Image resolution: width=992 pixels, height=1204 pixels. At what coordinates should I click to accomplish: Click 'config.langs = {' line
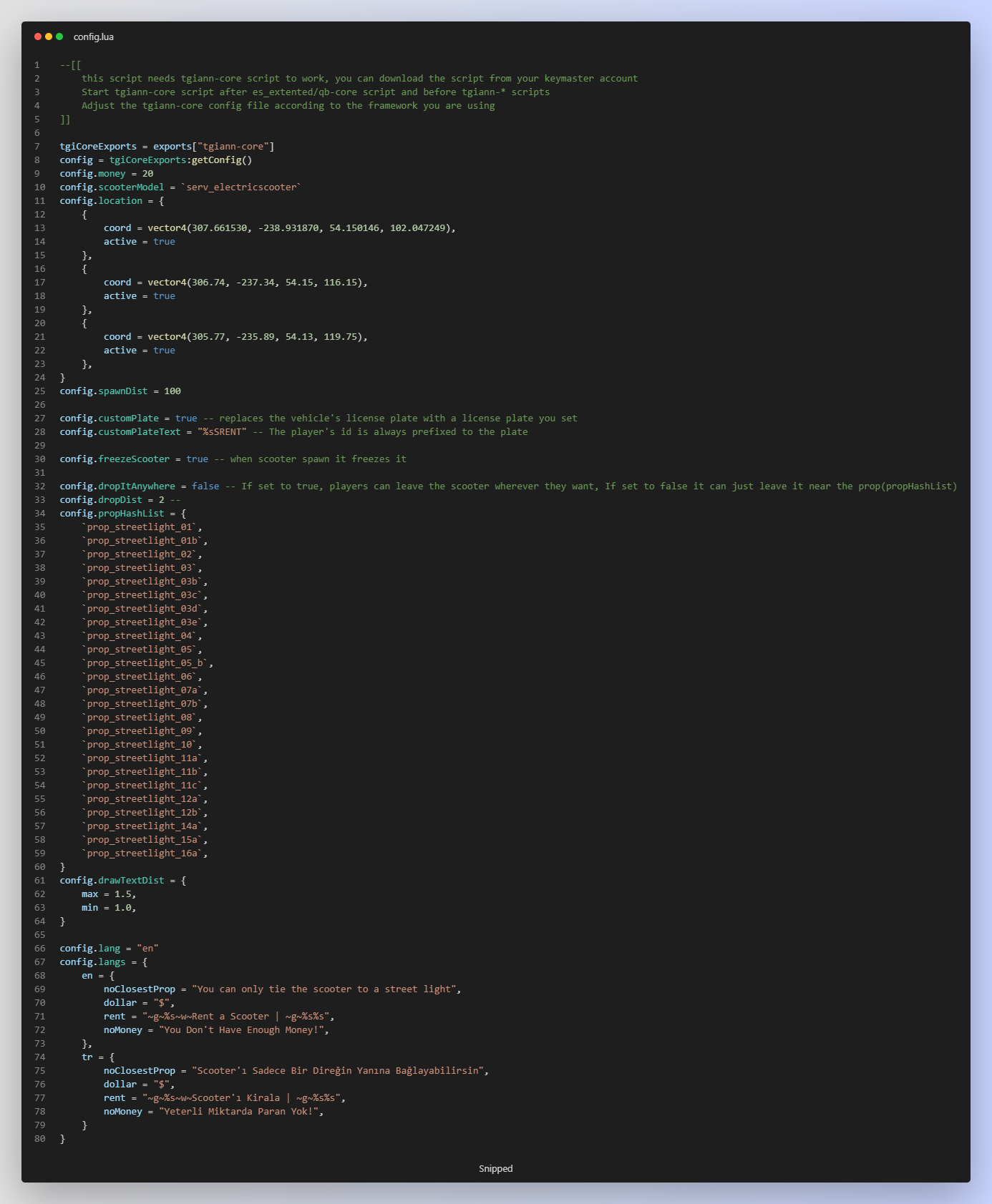[x=104, y=962]
